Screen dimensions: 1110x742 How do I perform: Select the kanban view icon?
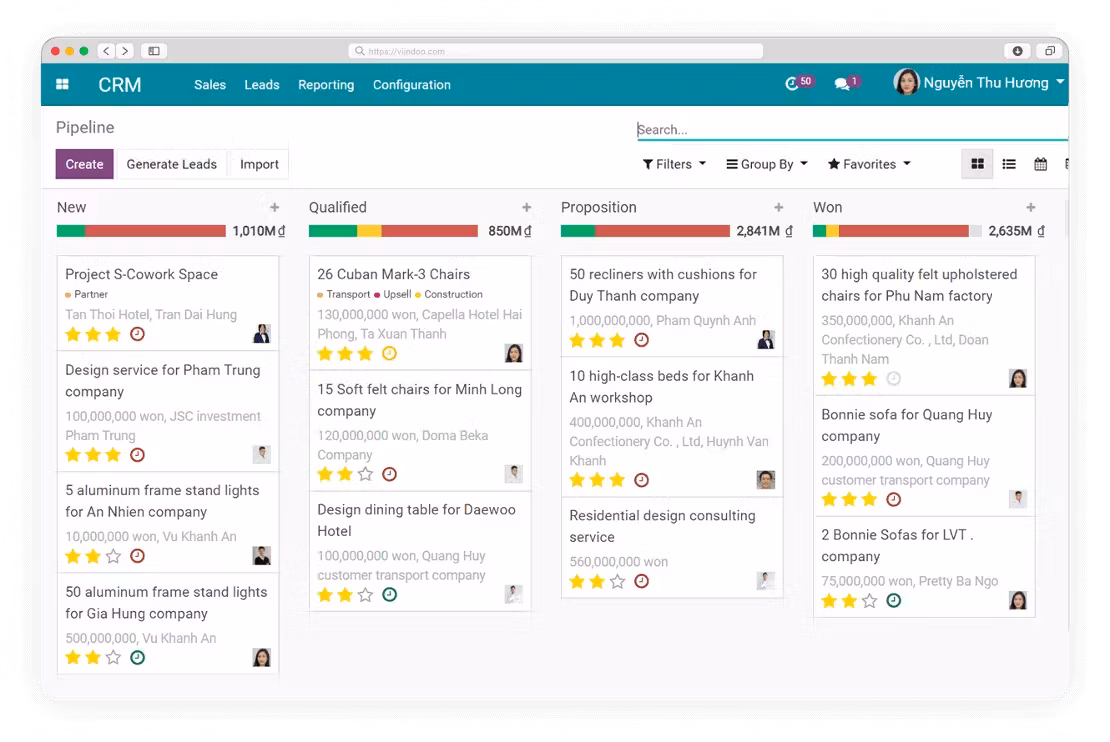(977, 164)
